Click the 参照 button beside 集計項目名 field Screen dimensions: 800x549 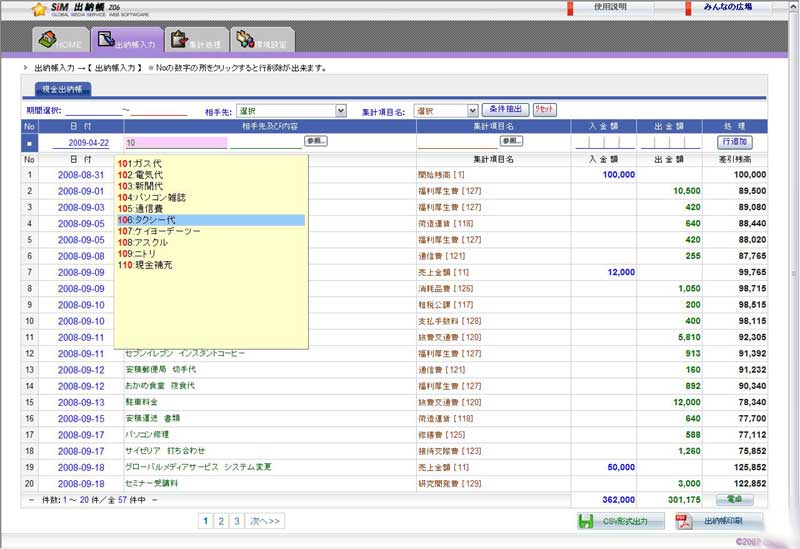511,142
